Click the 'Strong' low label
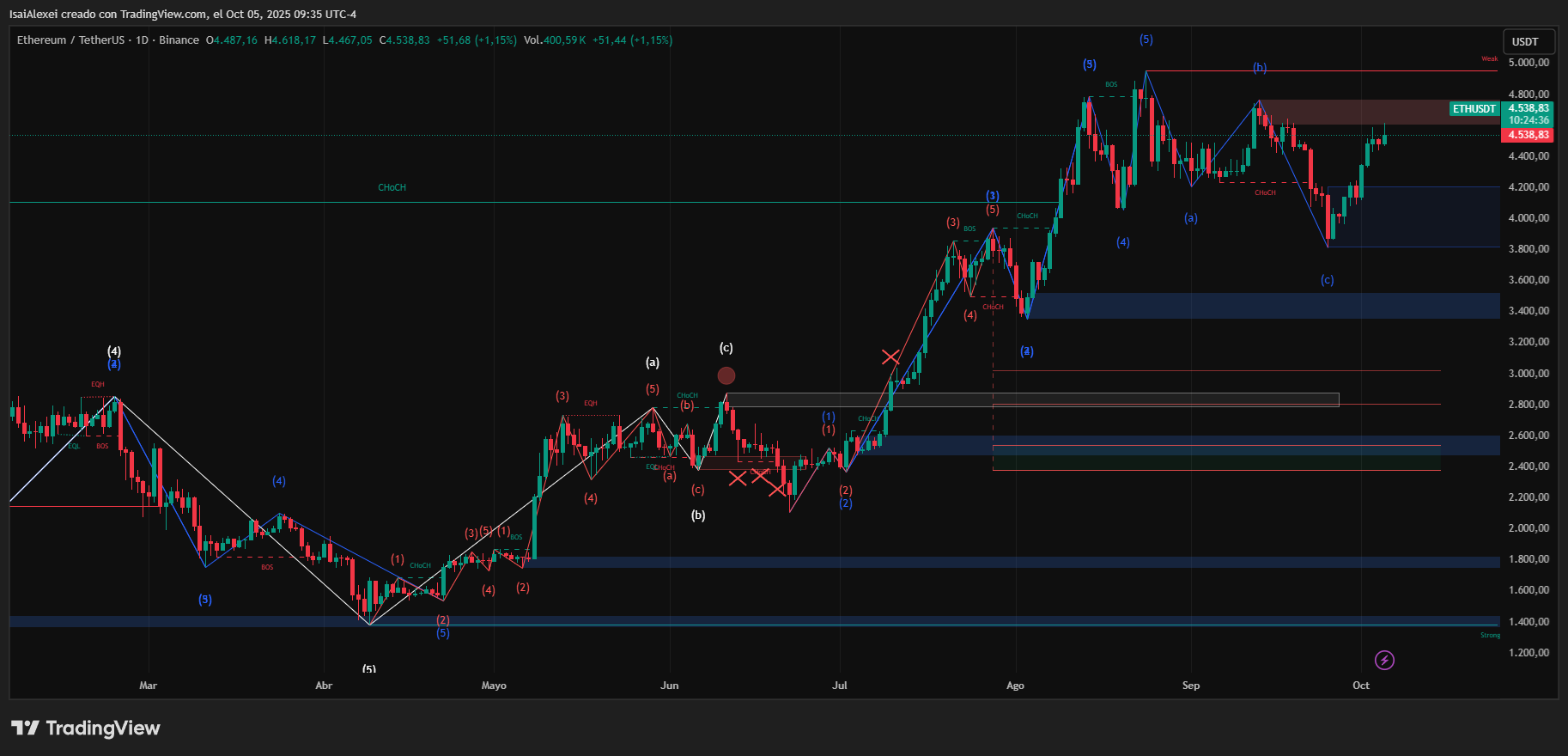Image resolution: width=1568 pixels, height=756 pixels. [1490, 636]
